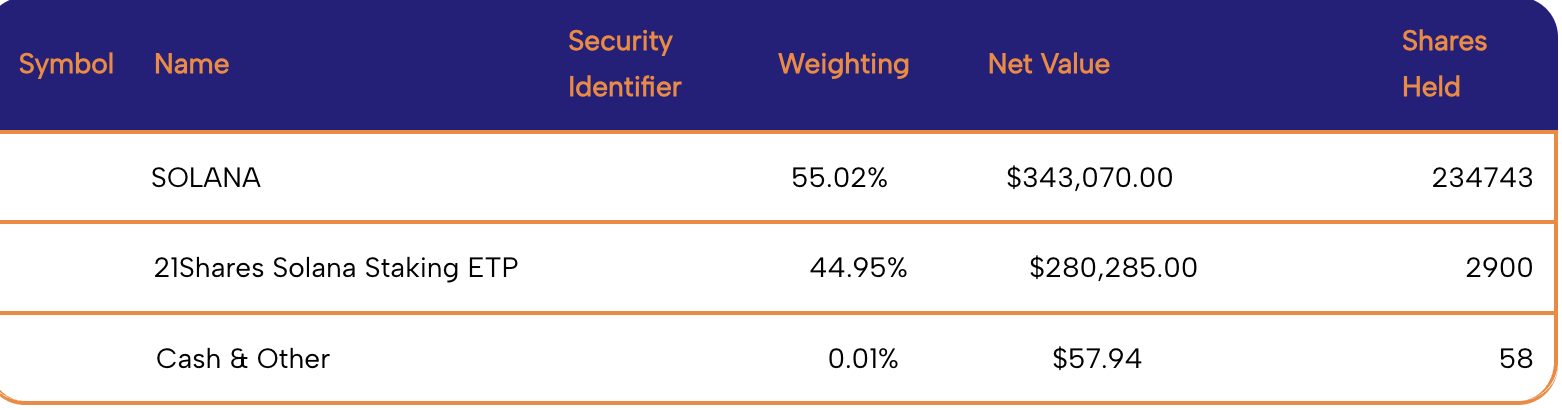The image size is (1562, 410).
Task: Select the 58 shares held cell
Action: pyautogui.click(x=1514, y=358)
